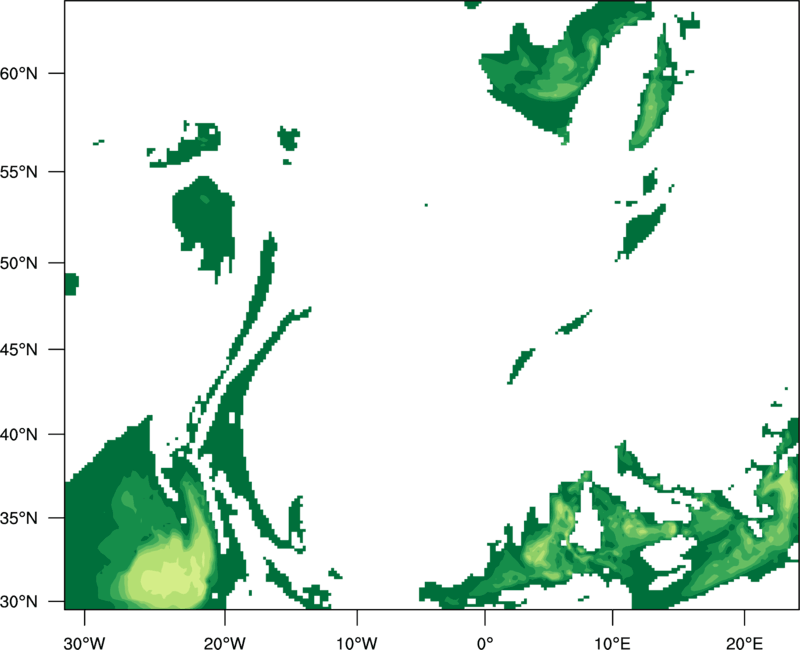This screenshot has height=650, width=800.
Task: Click the 20°E longitude label
Action: (x=744, y=643)
